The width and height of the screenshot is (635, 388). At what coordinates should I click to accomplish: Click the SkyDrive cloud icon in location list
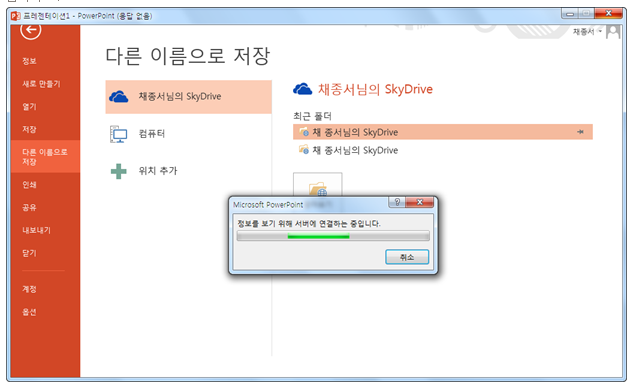pos(119,96)
